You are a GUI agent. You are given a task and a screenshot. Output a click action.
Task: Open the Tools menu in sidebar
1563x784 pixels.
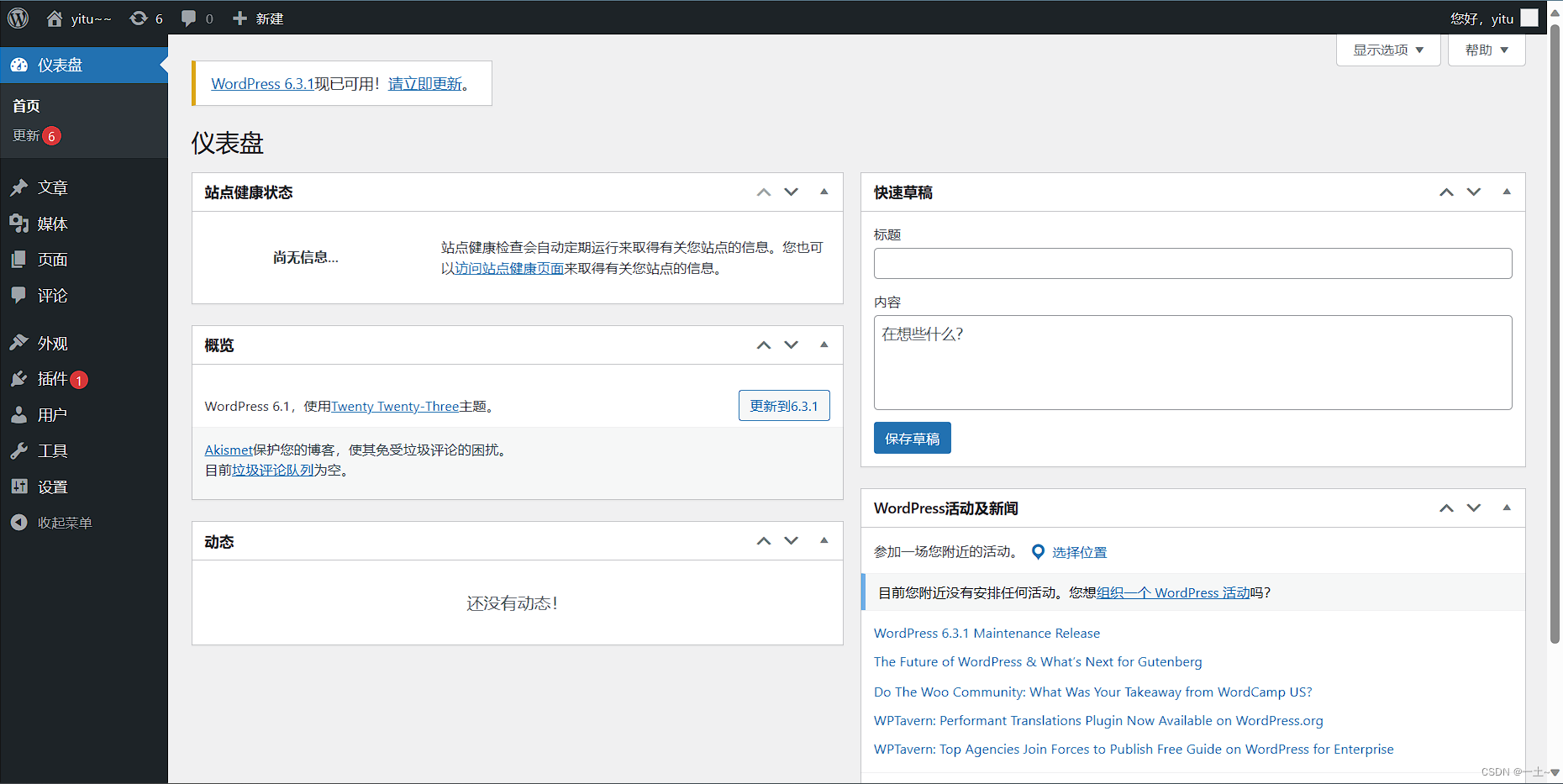point(52,451)
